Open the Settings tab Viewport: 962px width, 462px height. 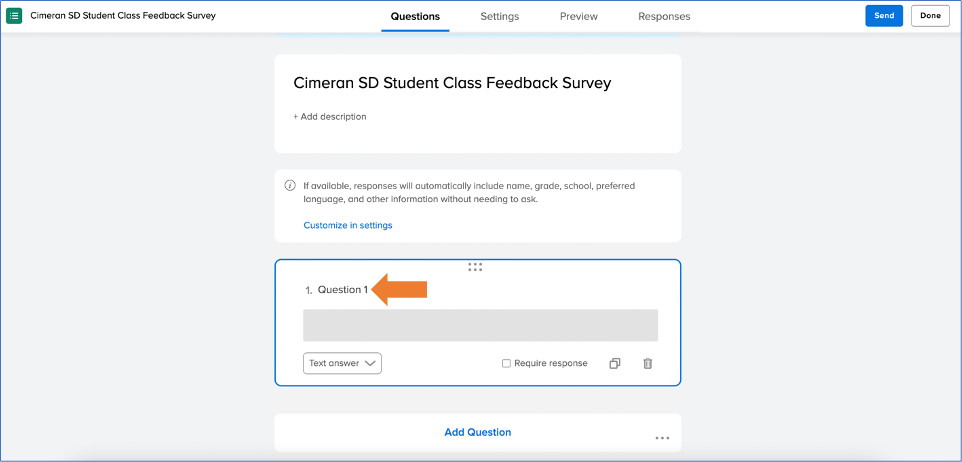pos(499,17)
